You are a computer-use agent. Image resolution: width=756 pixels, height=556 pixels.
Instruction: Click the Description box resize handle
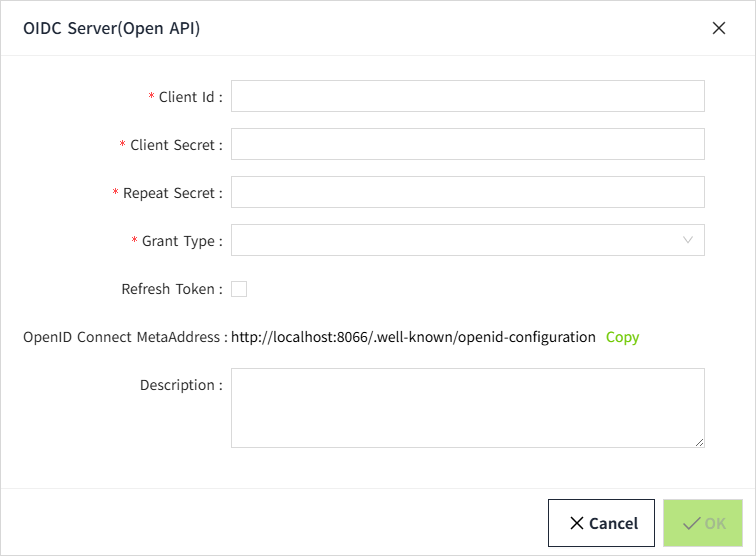point(699,441)
